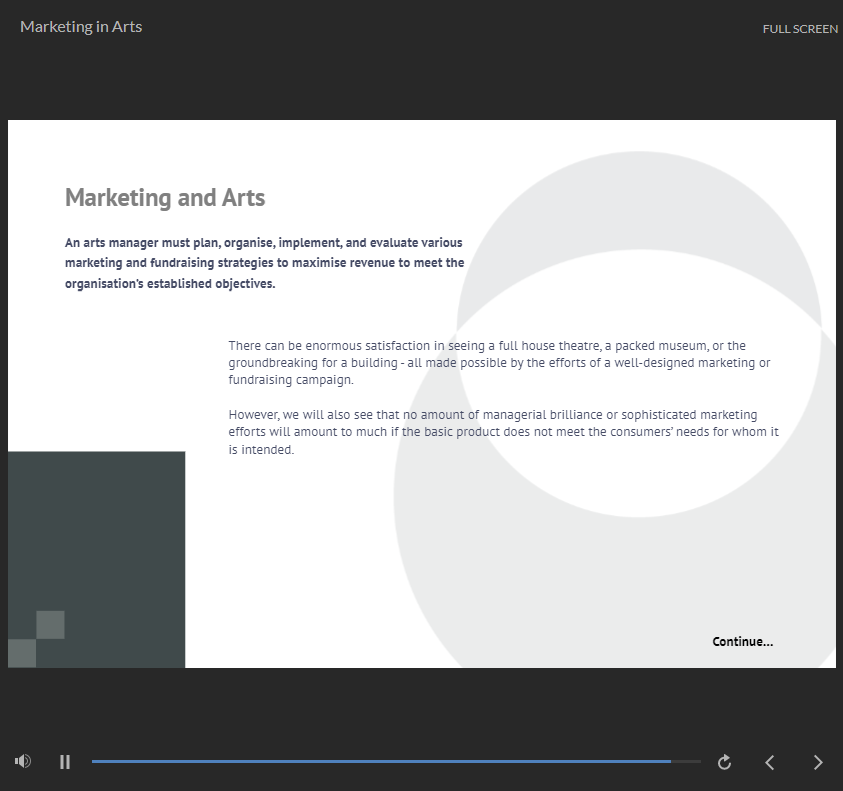Click the blue played portion of the seekbar
This screenshot has width=843, height=791.
tap(380, 762)
